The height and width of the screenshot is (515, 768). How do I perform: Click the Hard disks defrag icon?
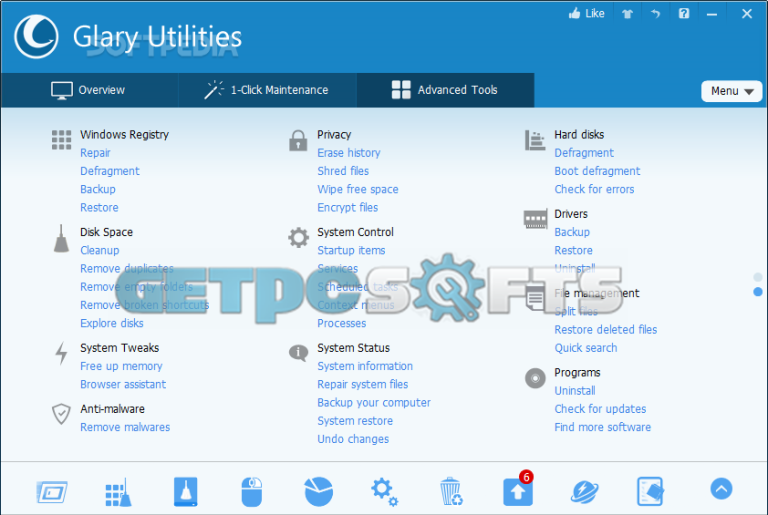coord(535,140)
